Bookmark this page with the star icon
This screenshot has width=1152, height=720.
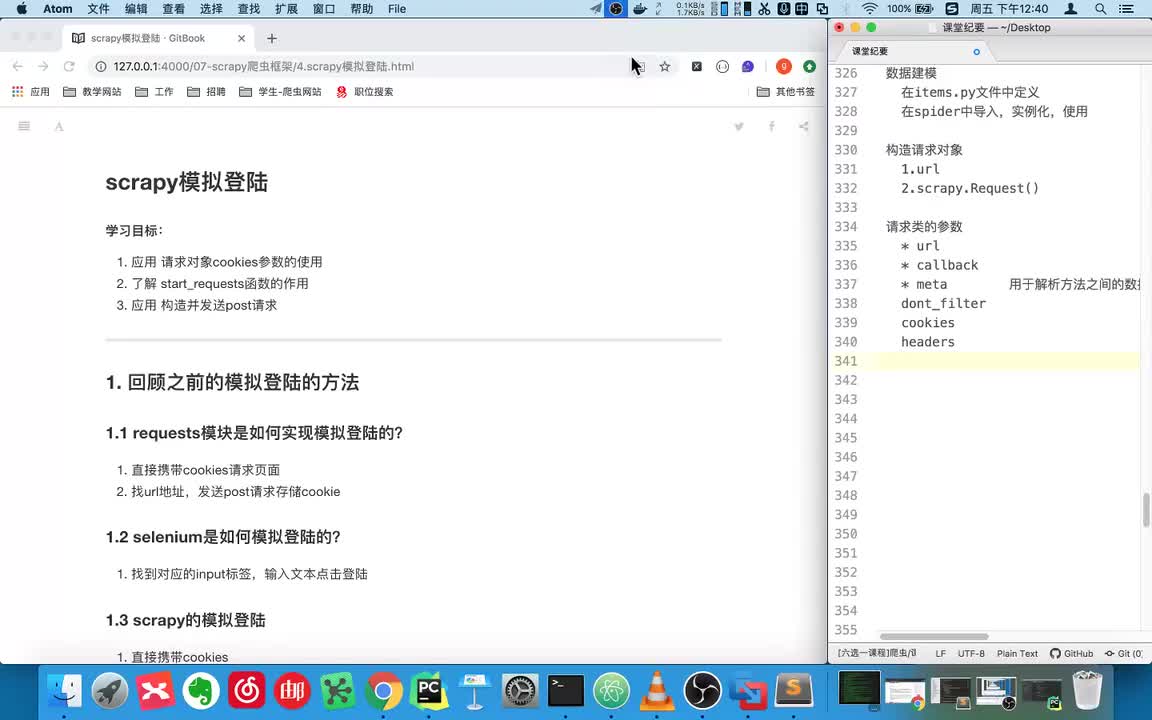665,66
